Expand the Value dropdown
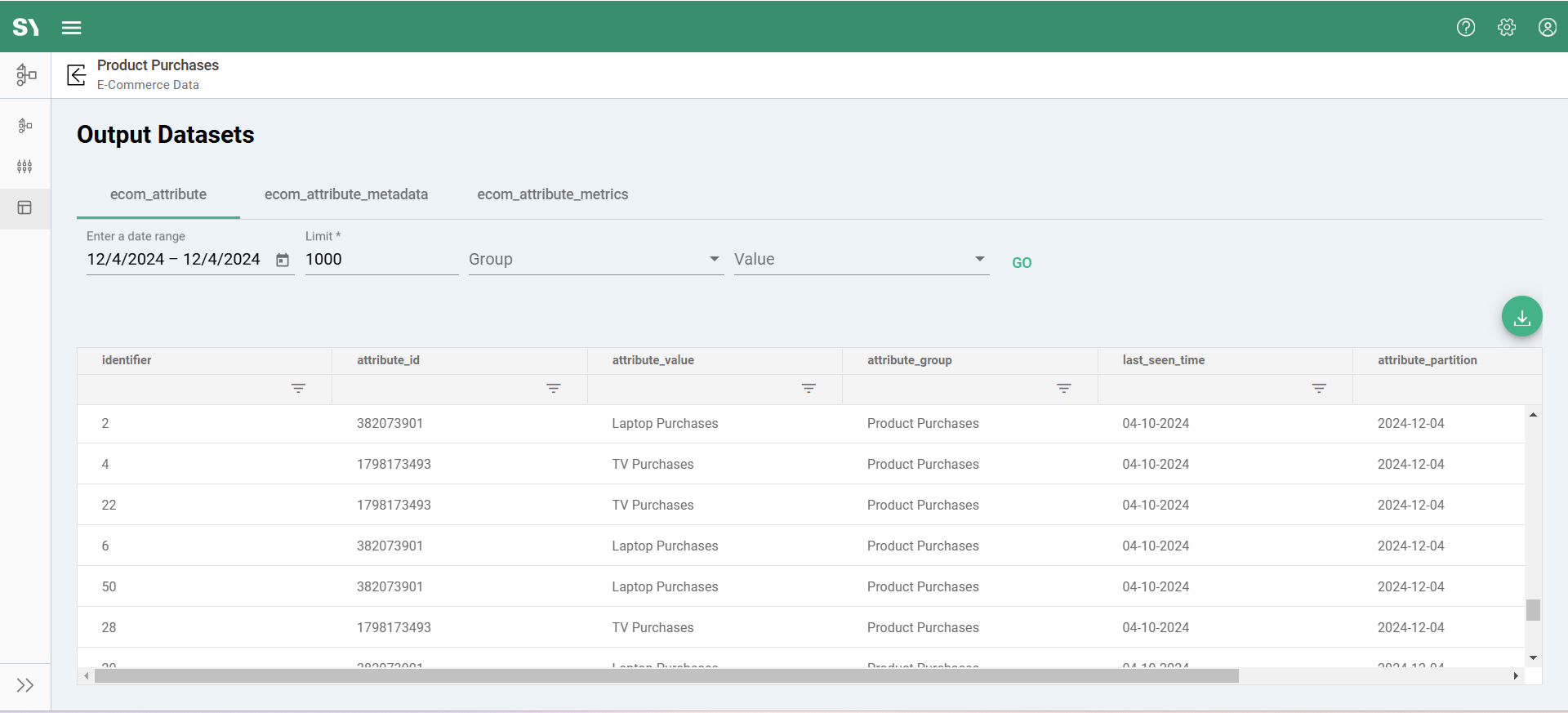Image resolution: width=1568 pixels, height=713 pixels. (860, 260)
